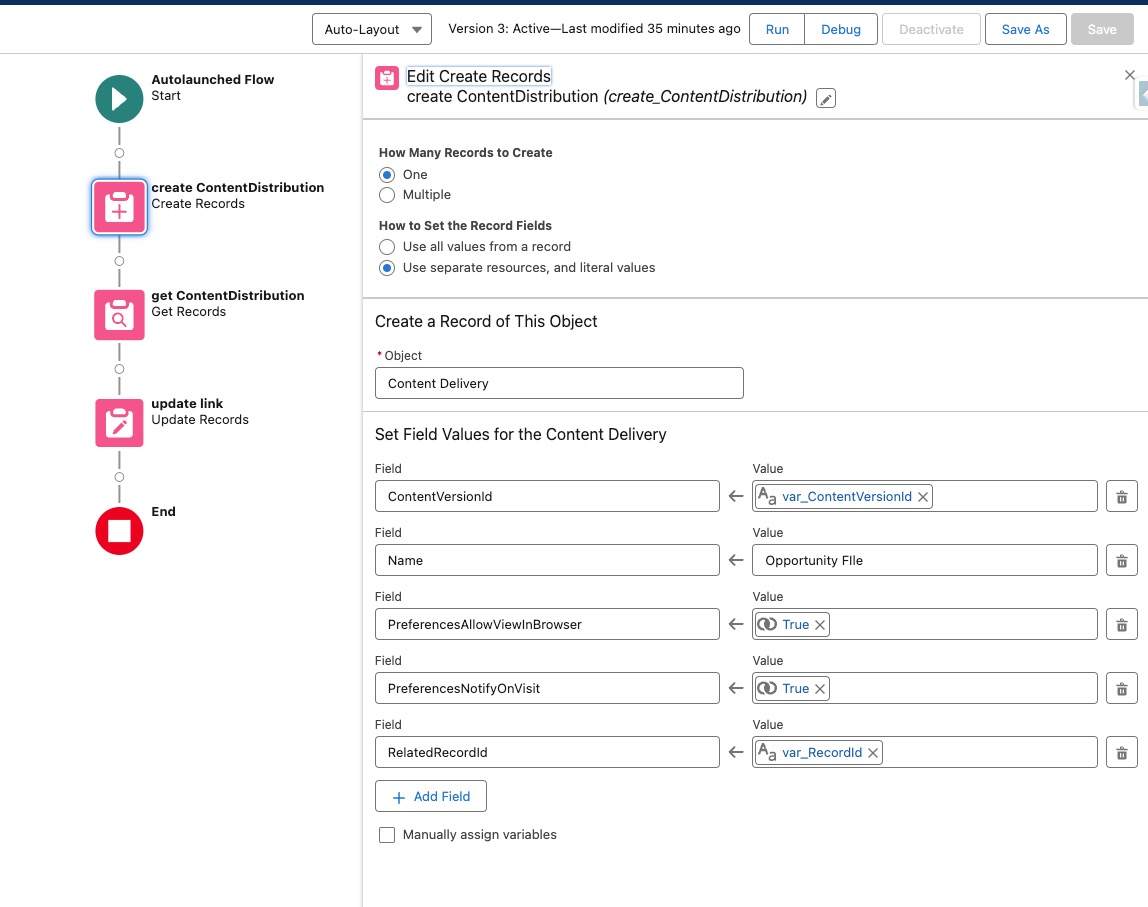The width and height of the screenshot is (1148, 907).
Task: Select the create ContentDistribution node icon
Action: click(x=119, y=207)
